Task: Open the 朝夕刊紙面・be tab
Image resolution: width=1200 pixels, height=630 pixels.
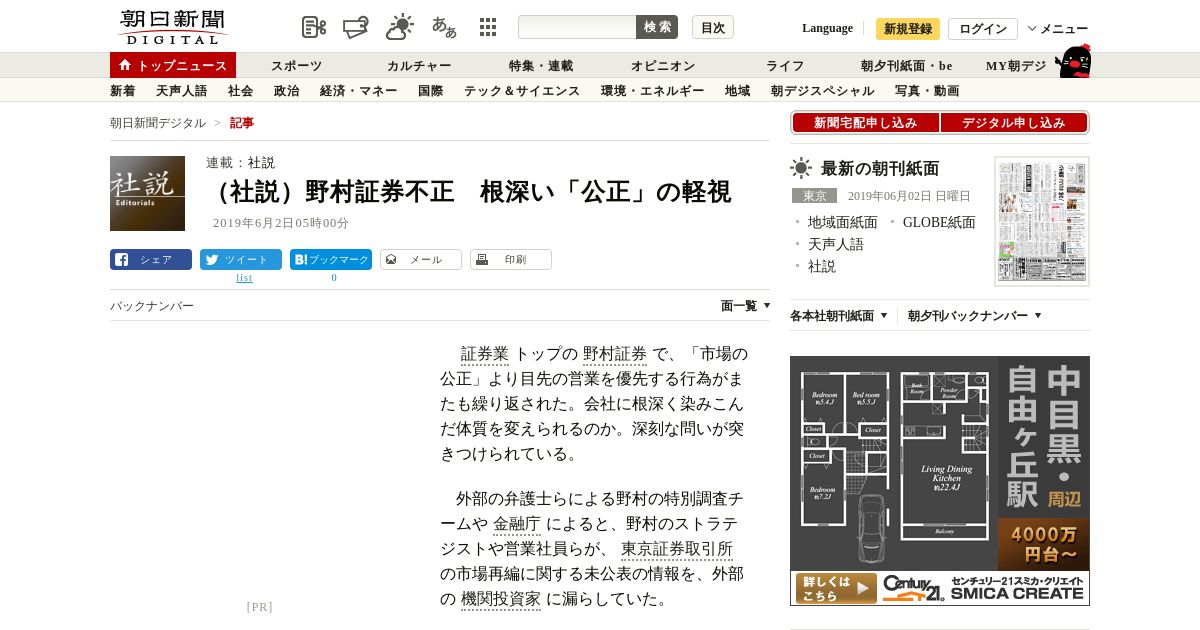Action: pyautogui.click(x=907, y=66)
